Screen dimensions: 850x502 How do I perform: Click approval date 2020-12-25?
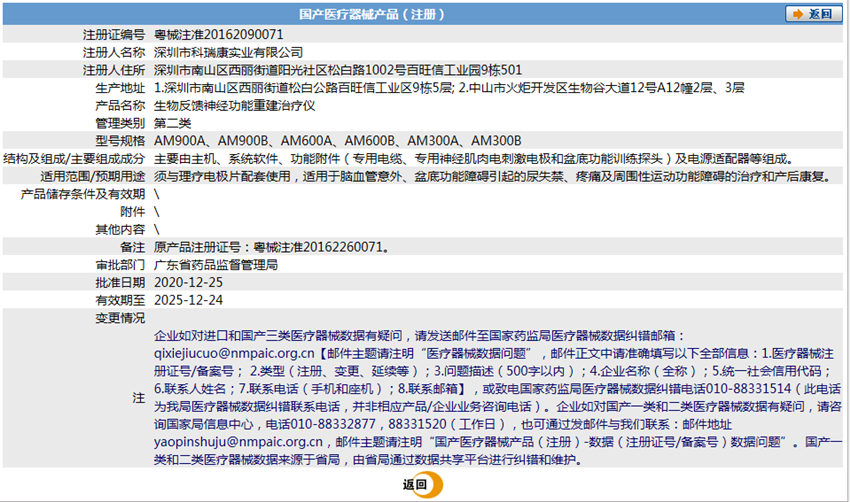(188, 283)
